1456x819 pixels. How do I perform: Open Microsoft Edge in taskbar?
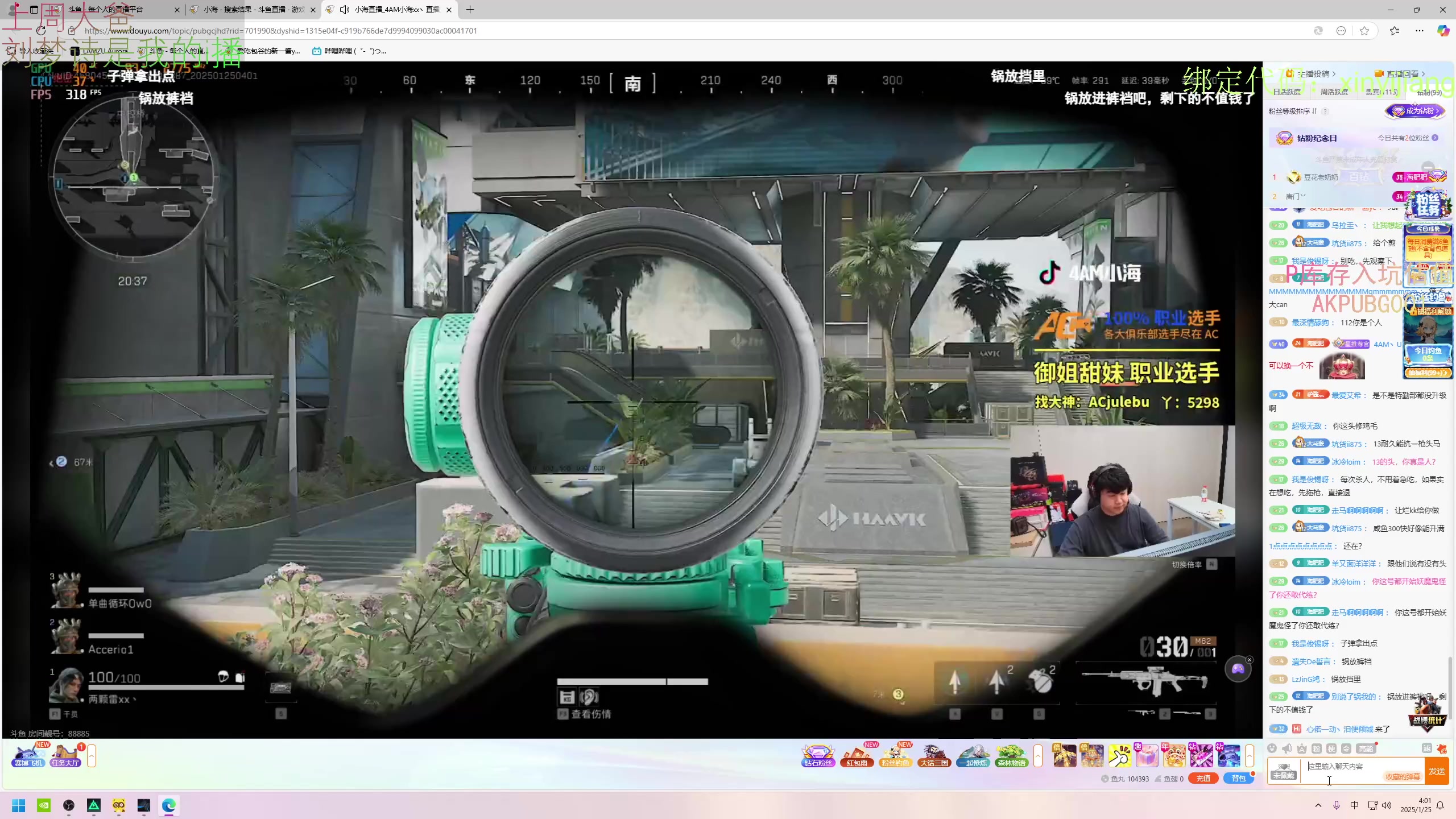pos(169,805)
